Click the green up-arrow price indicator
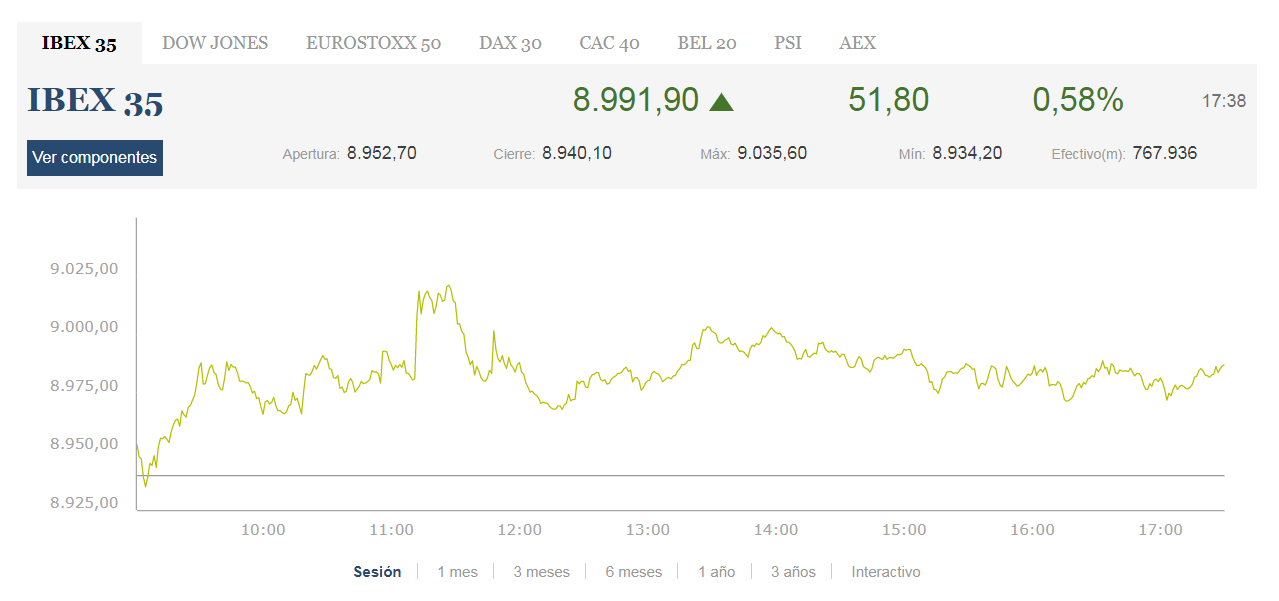Viewport: 1279px width, 601px height. (x=721, y=101)
